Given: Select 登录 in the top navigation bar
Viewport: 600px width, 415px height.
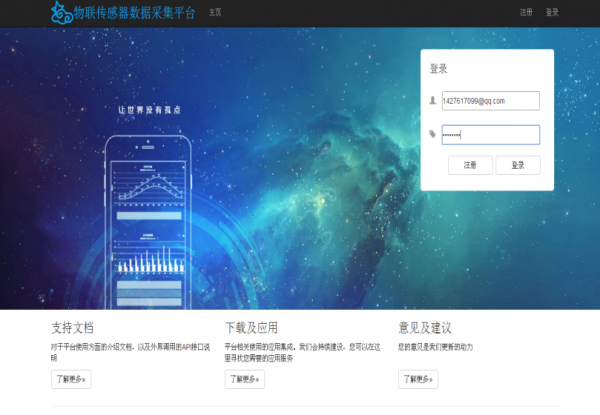Looking at the screenshot, I should pyautogui.click(x=552, y=13).
